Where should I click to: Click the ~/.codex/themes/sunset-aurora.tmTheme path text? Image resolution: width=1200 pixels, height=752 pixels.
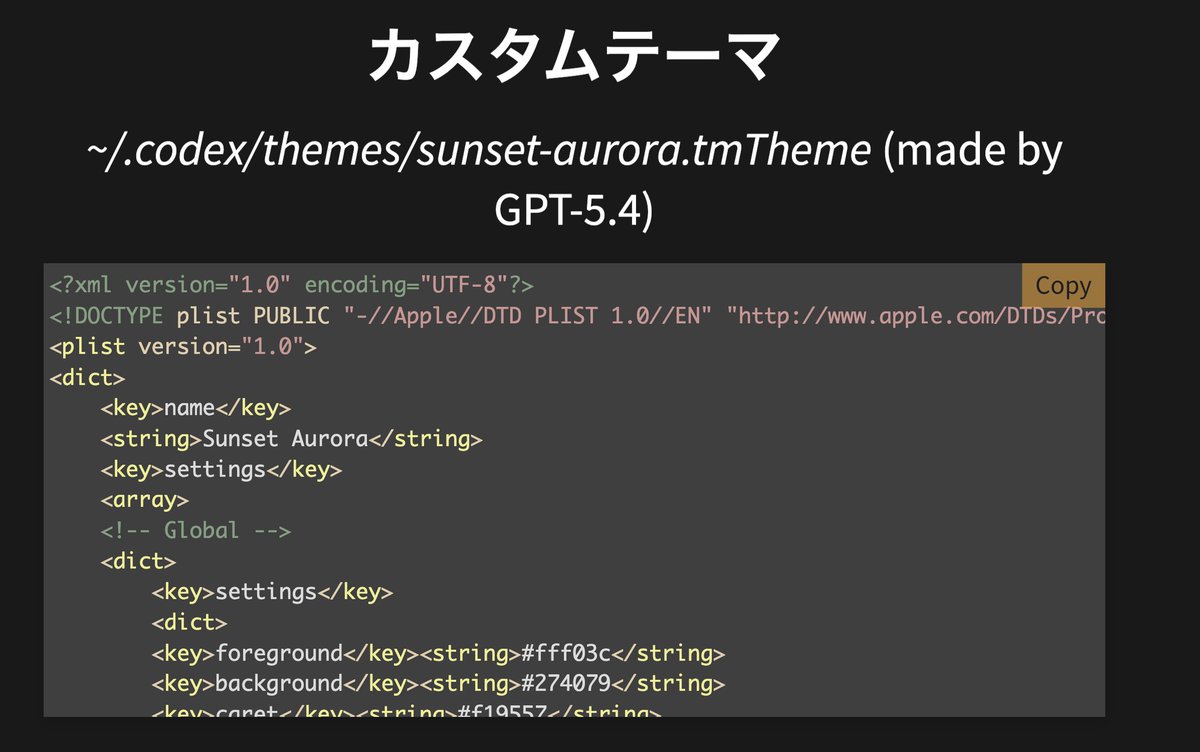(479, 151)
